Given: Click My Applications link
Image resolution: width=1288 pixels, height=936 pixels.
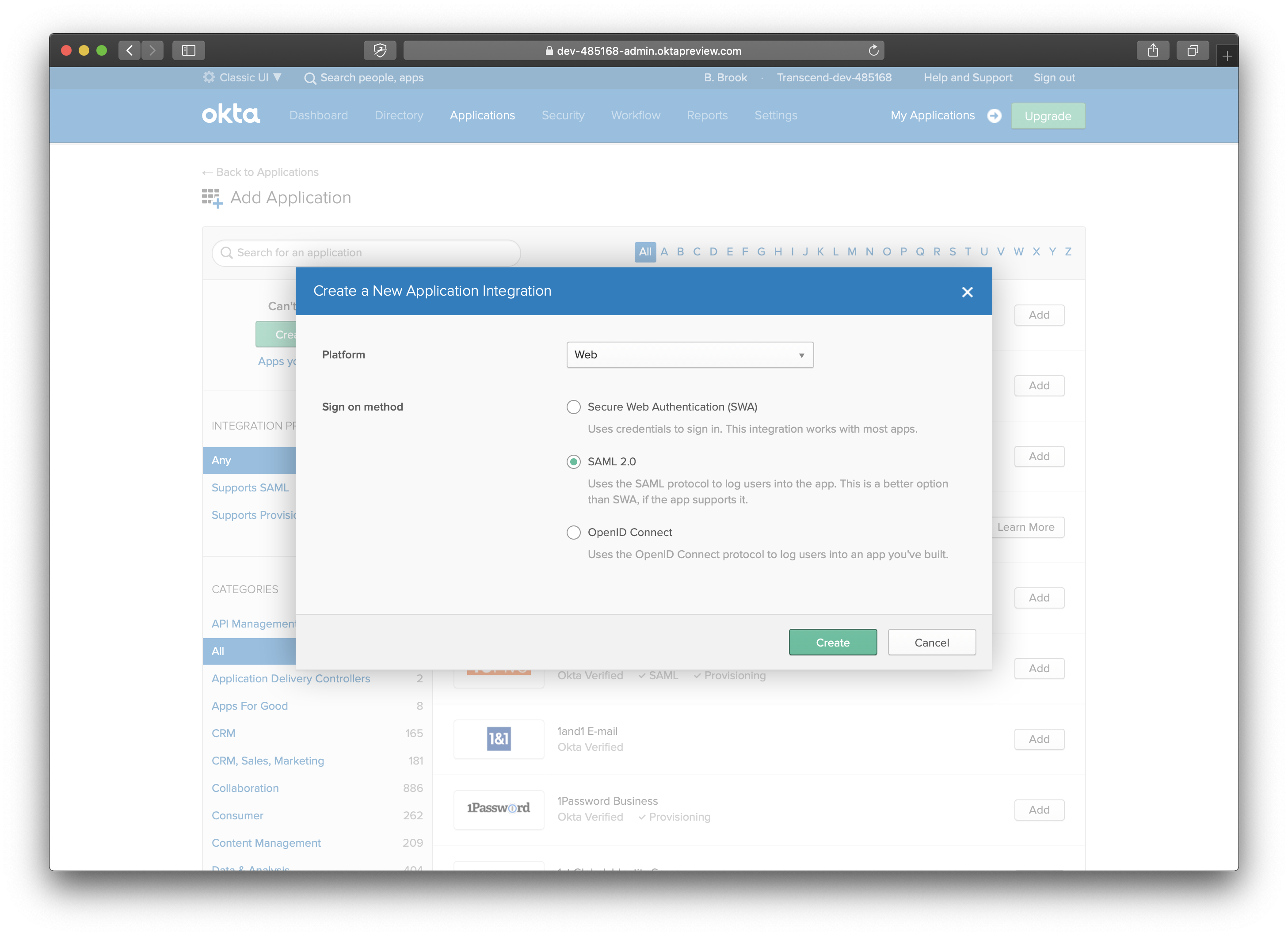Looking at the screenshot, I should (933, 115).
